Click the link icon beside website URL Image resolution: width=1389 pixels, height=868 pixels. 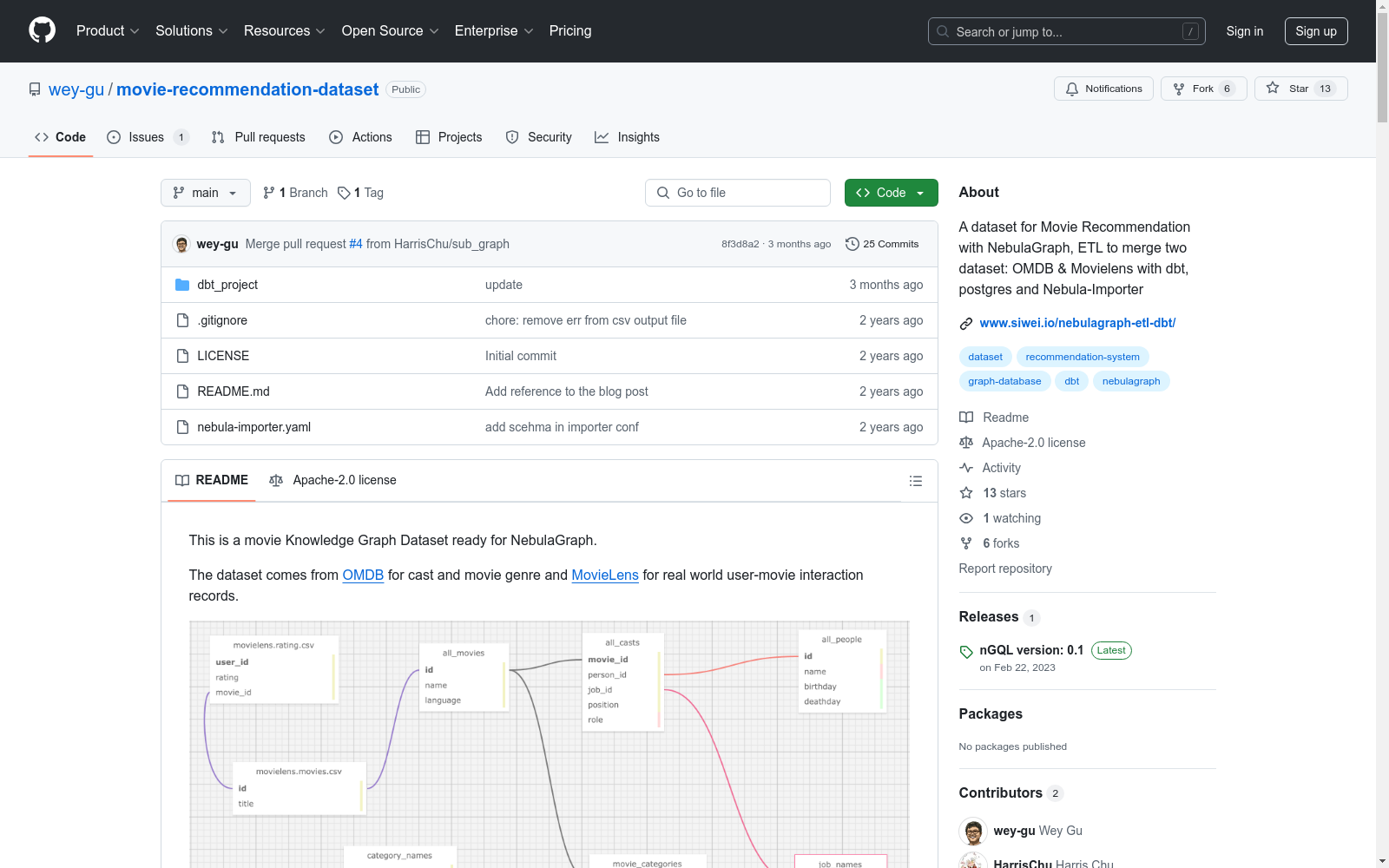pyautogui.click(x=966, y=324)
